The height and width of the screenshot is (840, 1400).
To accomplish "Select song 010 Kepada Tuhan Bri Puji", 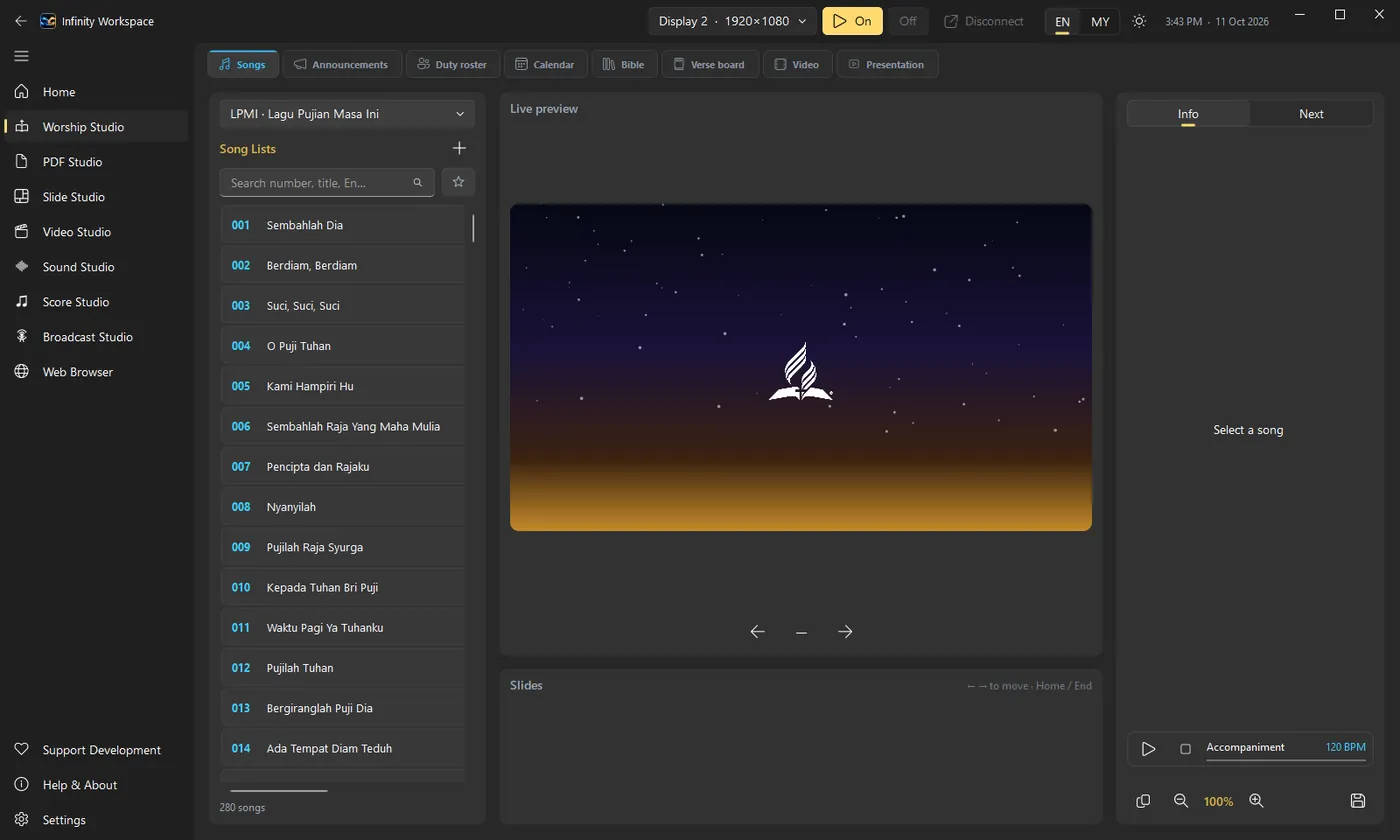I will (x=343, y=587).
